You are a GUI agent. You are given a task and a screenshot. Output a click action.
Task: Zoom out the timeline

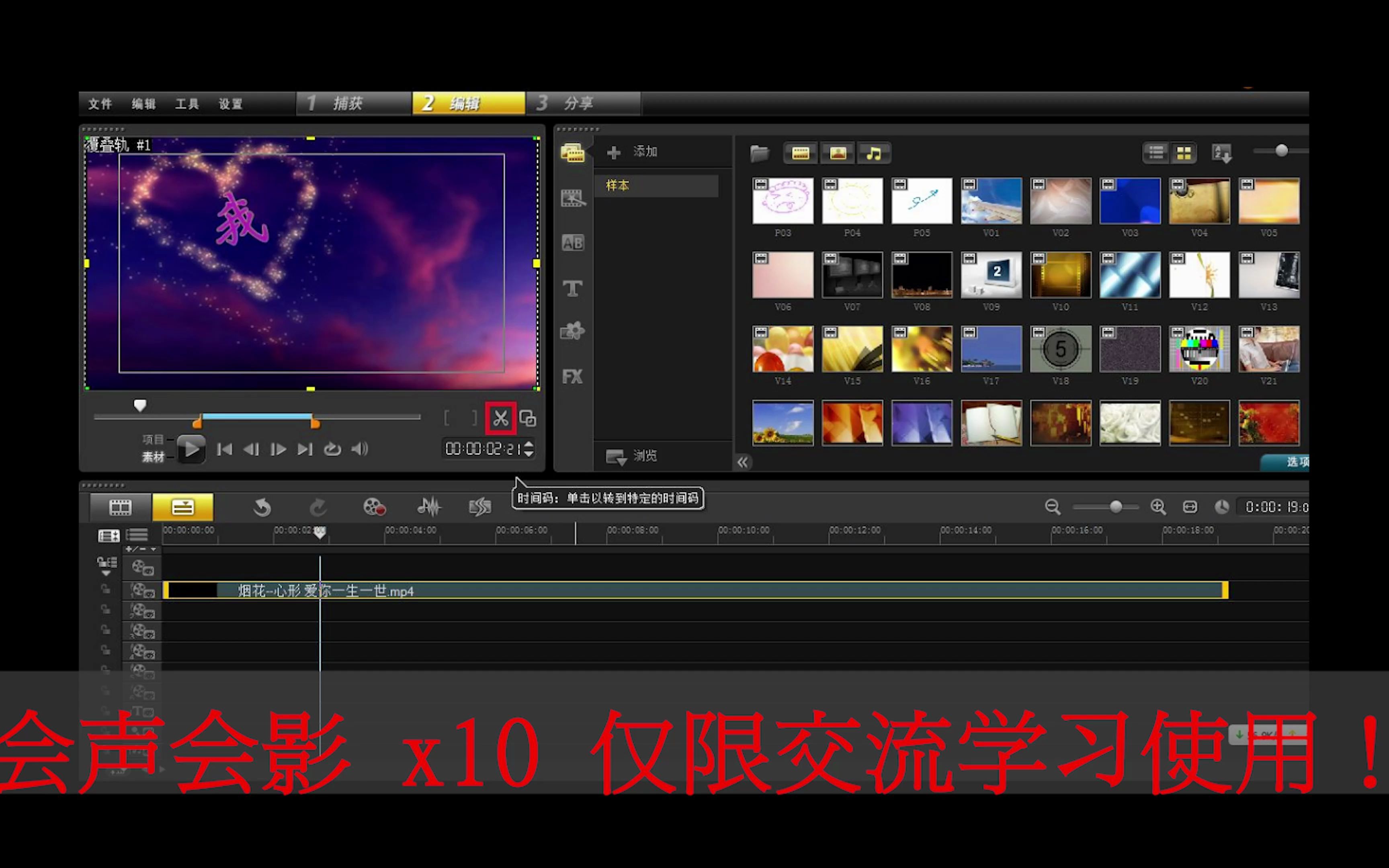(x=1052, y=507)
